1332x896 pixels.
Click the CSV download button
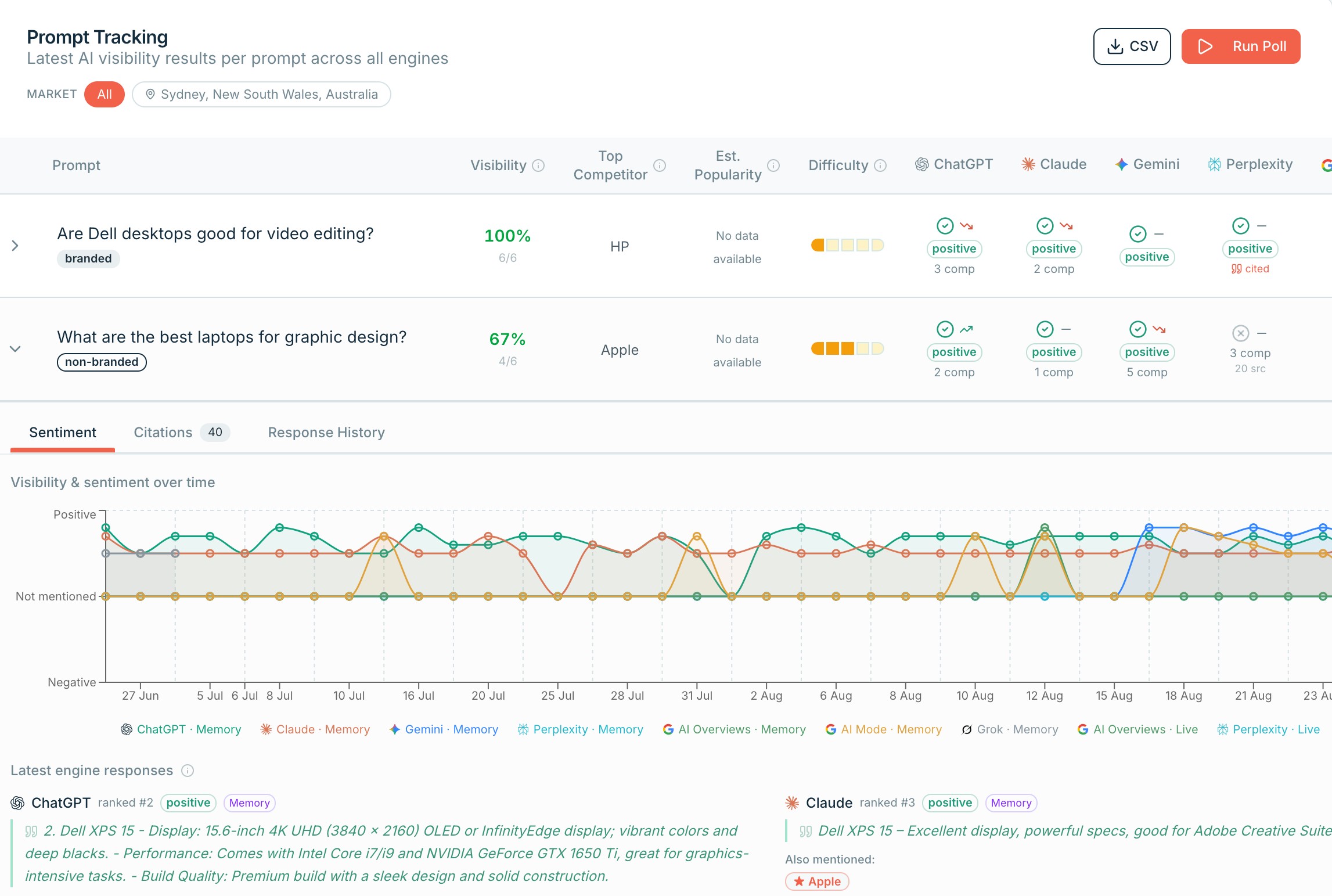(1132, 46)
